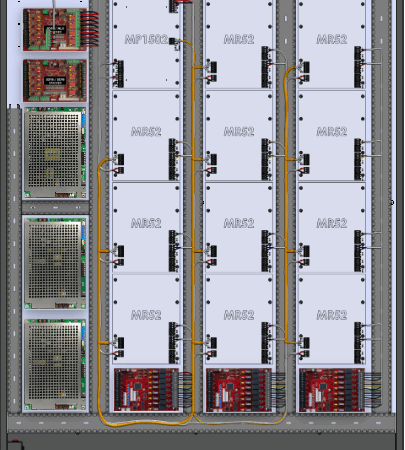Select the MP1502 controller module
Viewport: 405px width, 450px height.
point(146,44)
